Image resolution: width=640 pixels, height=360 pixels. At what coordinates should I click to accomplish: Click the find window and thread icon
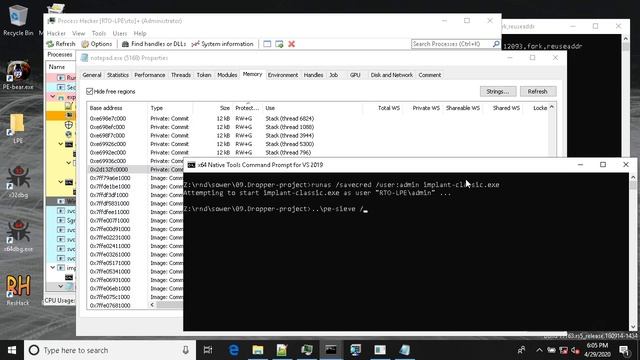coord(279,44)
